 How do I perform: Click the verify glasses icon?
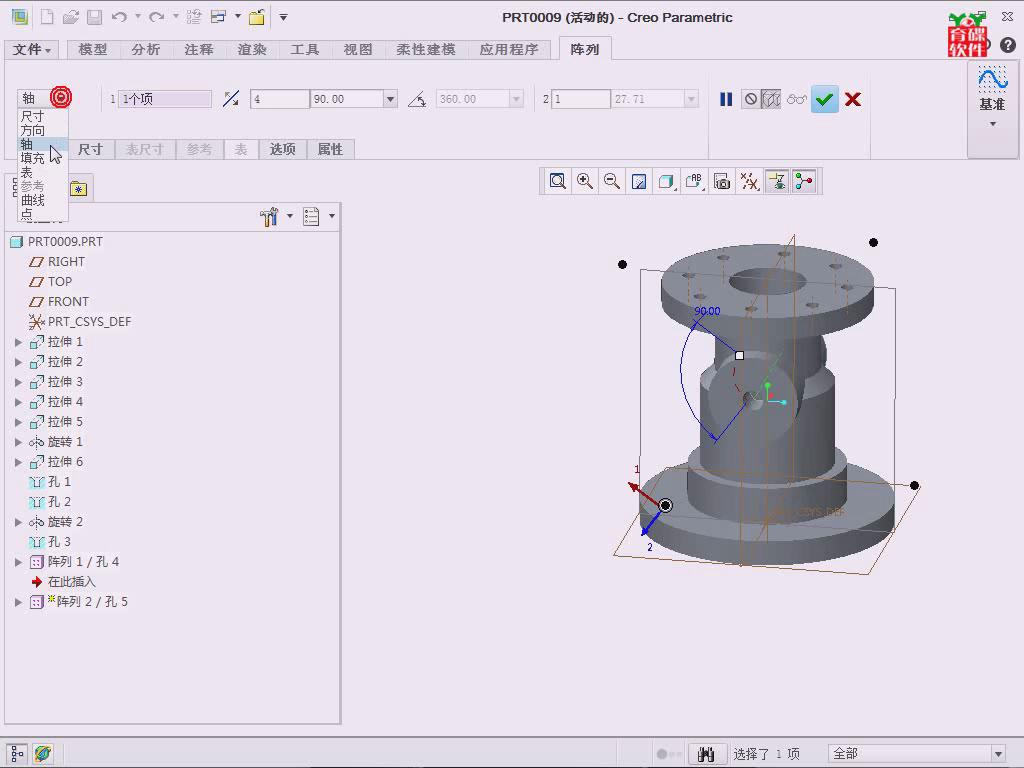tap(796, 99)
